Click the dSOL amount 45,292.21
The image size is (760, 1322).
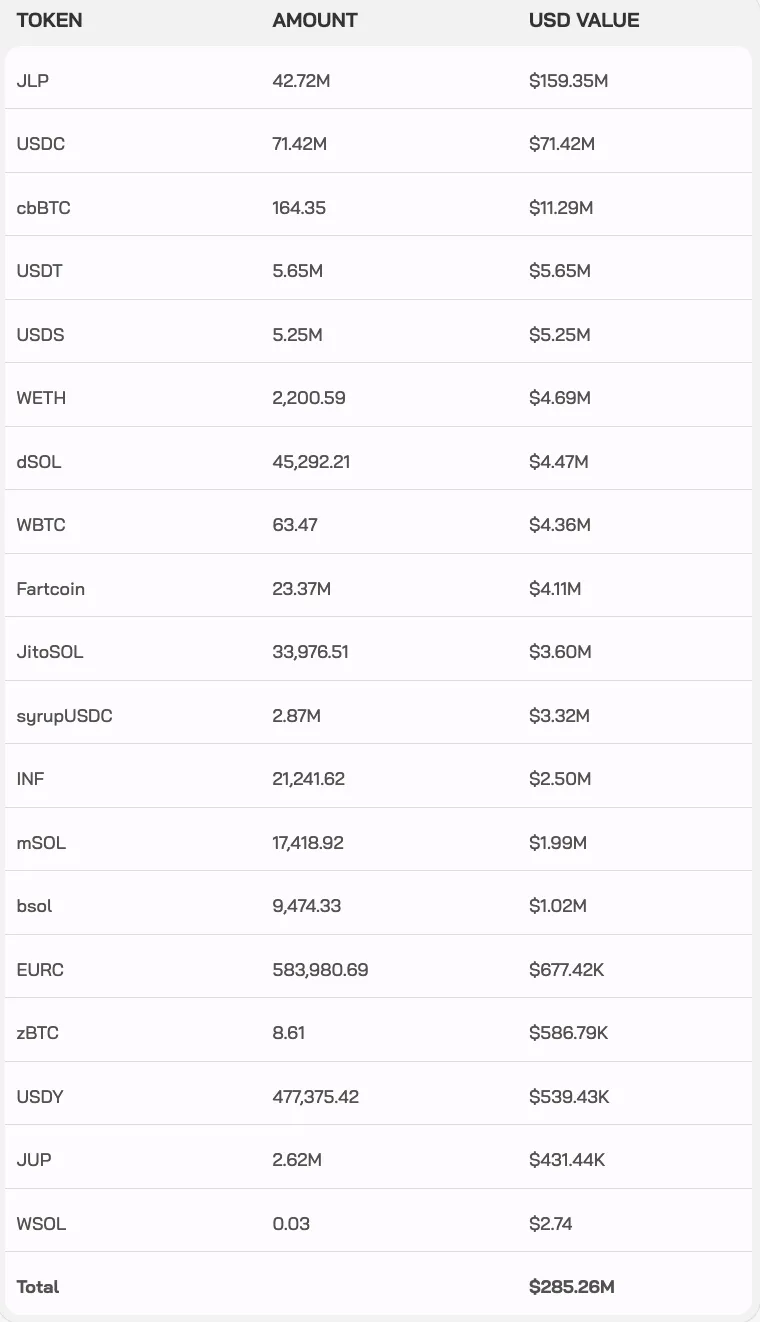click(311, 461)
